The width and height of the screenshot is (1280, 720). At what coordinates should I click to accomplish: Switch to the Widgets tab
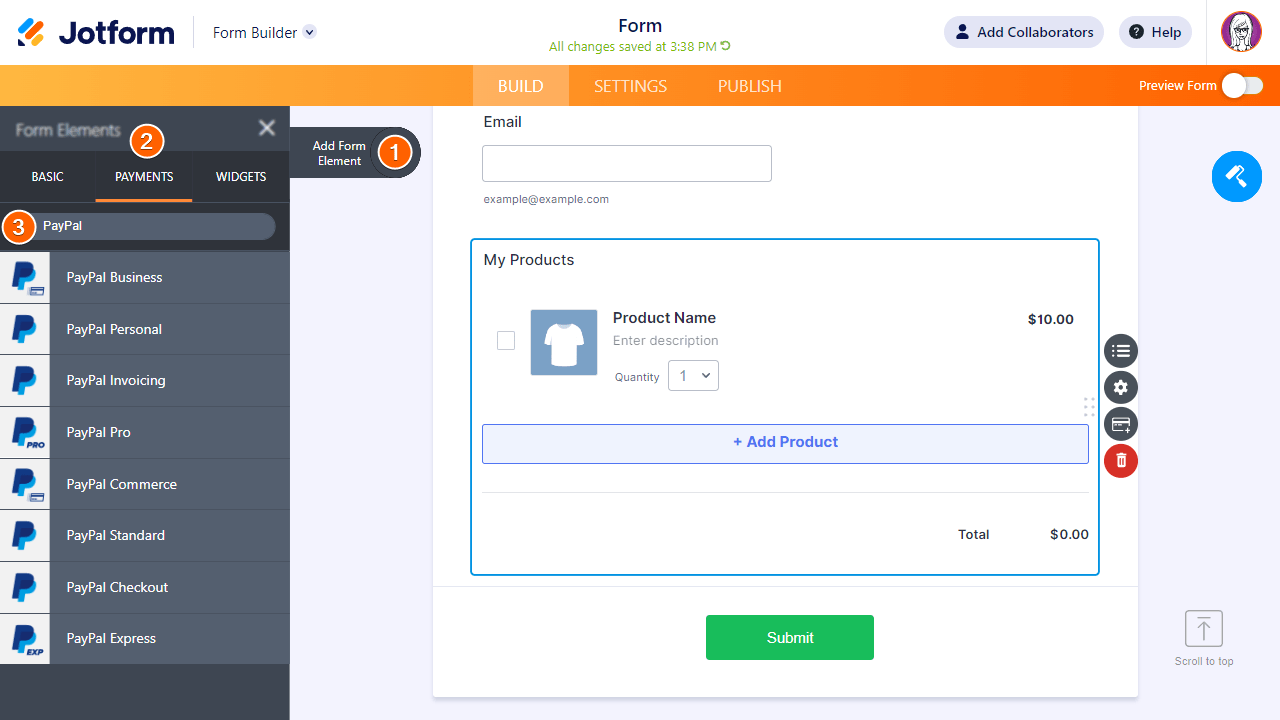point(241,177)
